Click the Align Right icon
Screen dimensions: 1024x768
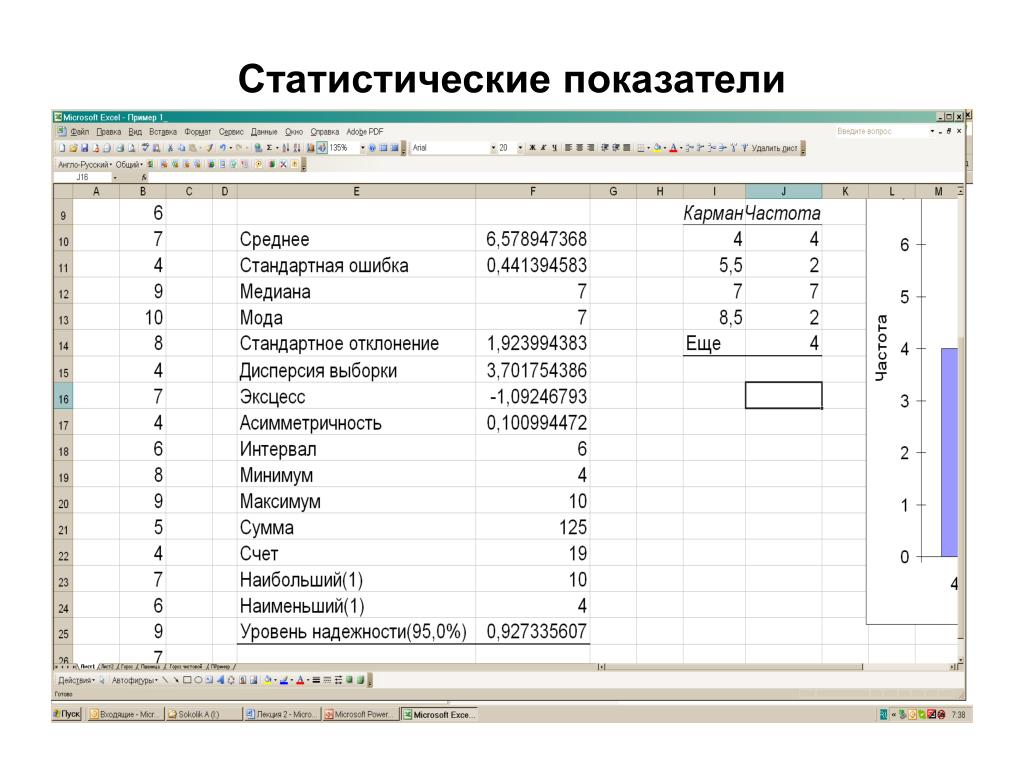point(590,148)
